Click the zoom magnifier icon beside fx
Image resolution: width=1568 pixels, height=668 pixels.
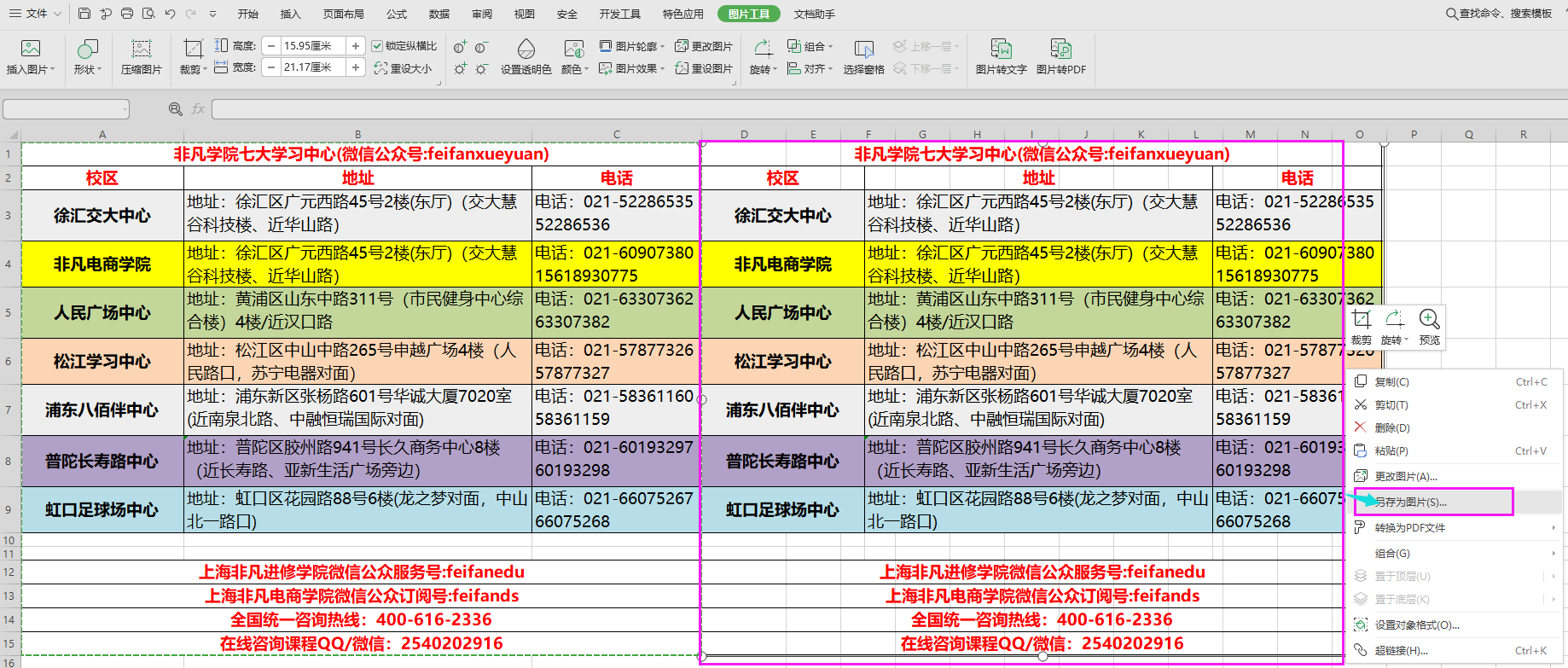click(176, 109)
